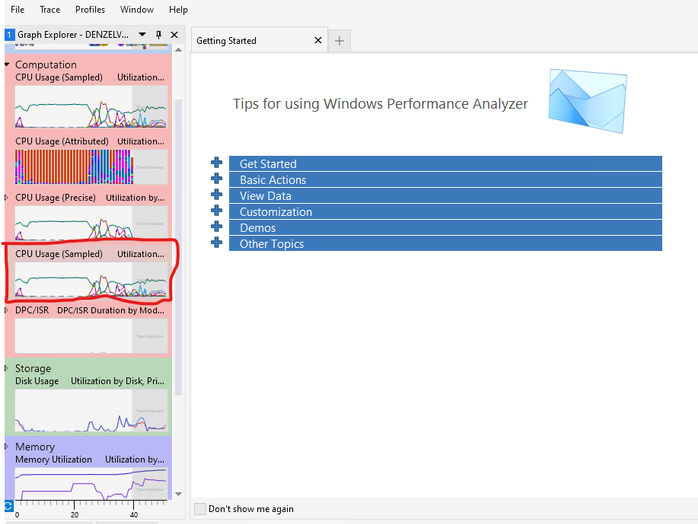This screenshot has height=524, width=698.
Task: Select the Disk Usage graph thumbnail
Action: tap(91, 410)
